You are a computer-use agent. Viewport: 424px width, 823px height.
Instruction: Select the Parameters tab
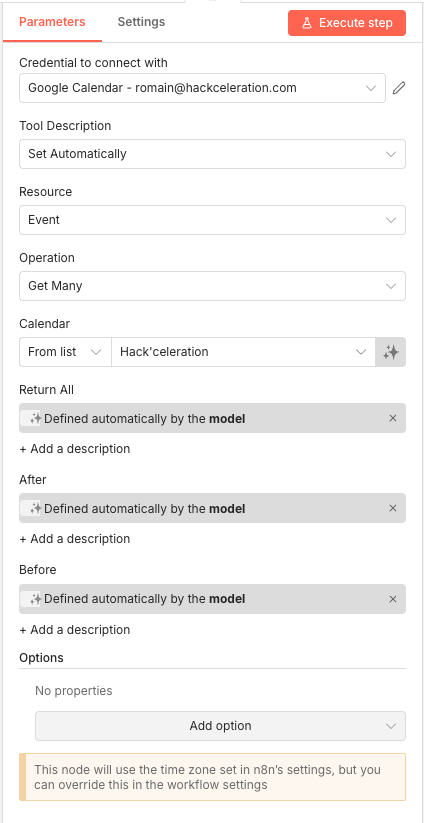[52, 22]
